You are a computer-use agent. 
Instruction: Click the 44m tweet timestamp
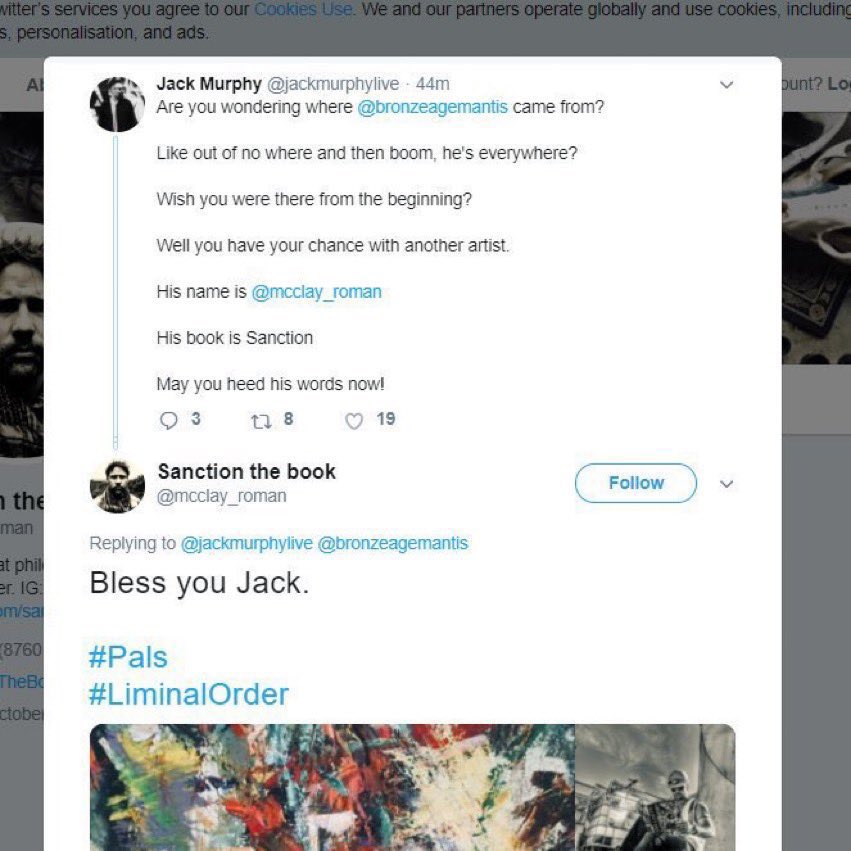(x=433, y=84)
